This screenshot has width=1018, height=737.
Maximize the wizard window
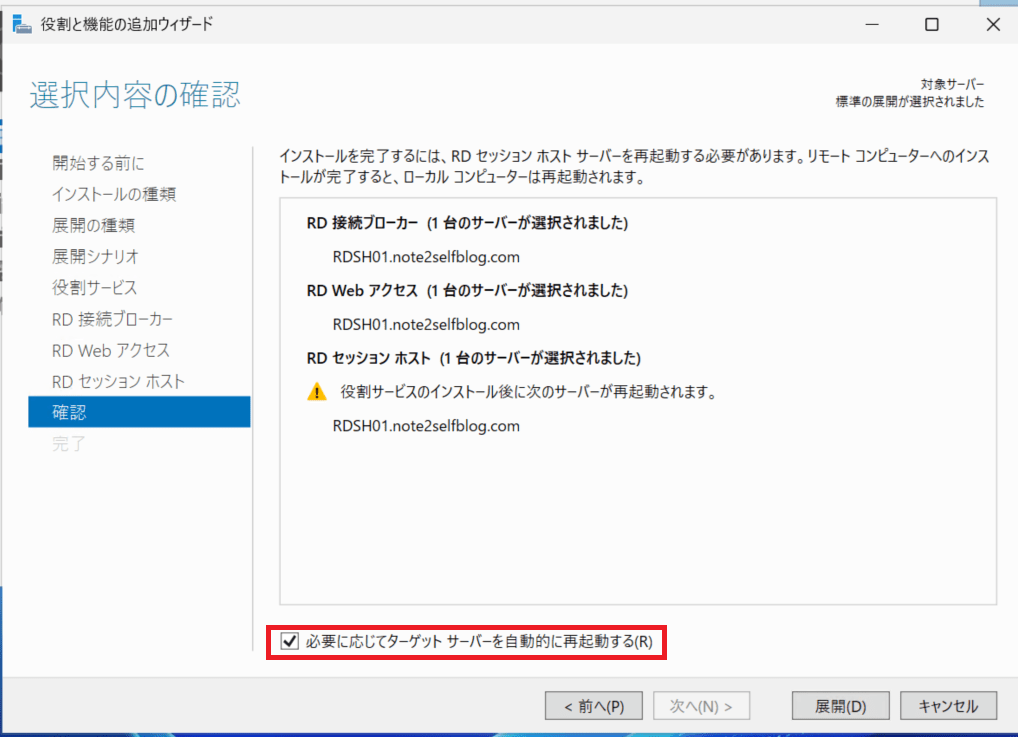(x=931, y=25)
